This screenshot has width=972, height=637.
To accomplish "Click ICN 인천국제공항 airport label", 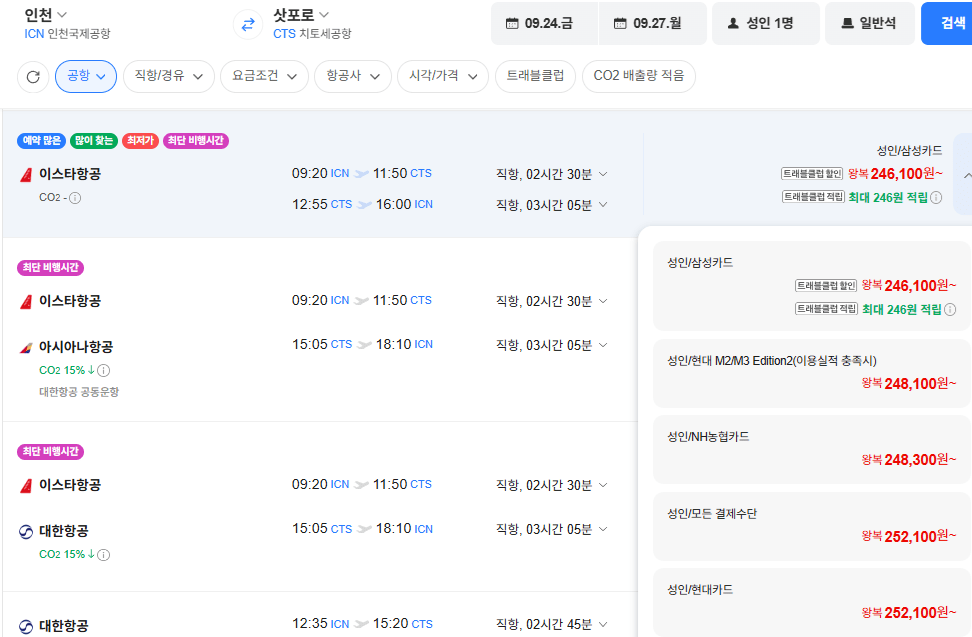I will click(x=67, y=33).
